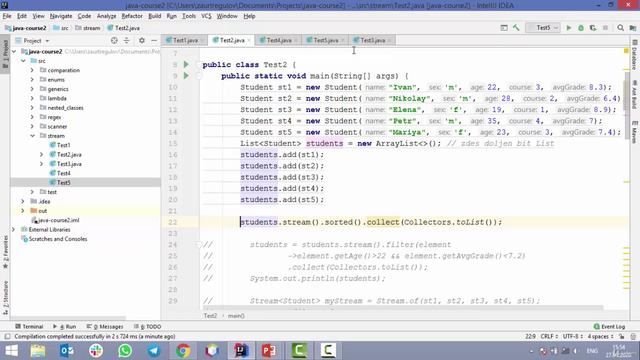The image size is (640, 360).
Task: Select Test5 in the project tree
Action: (x=63, y=182)
